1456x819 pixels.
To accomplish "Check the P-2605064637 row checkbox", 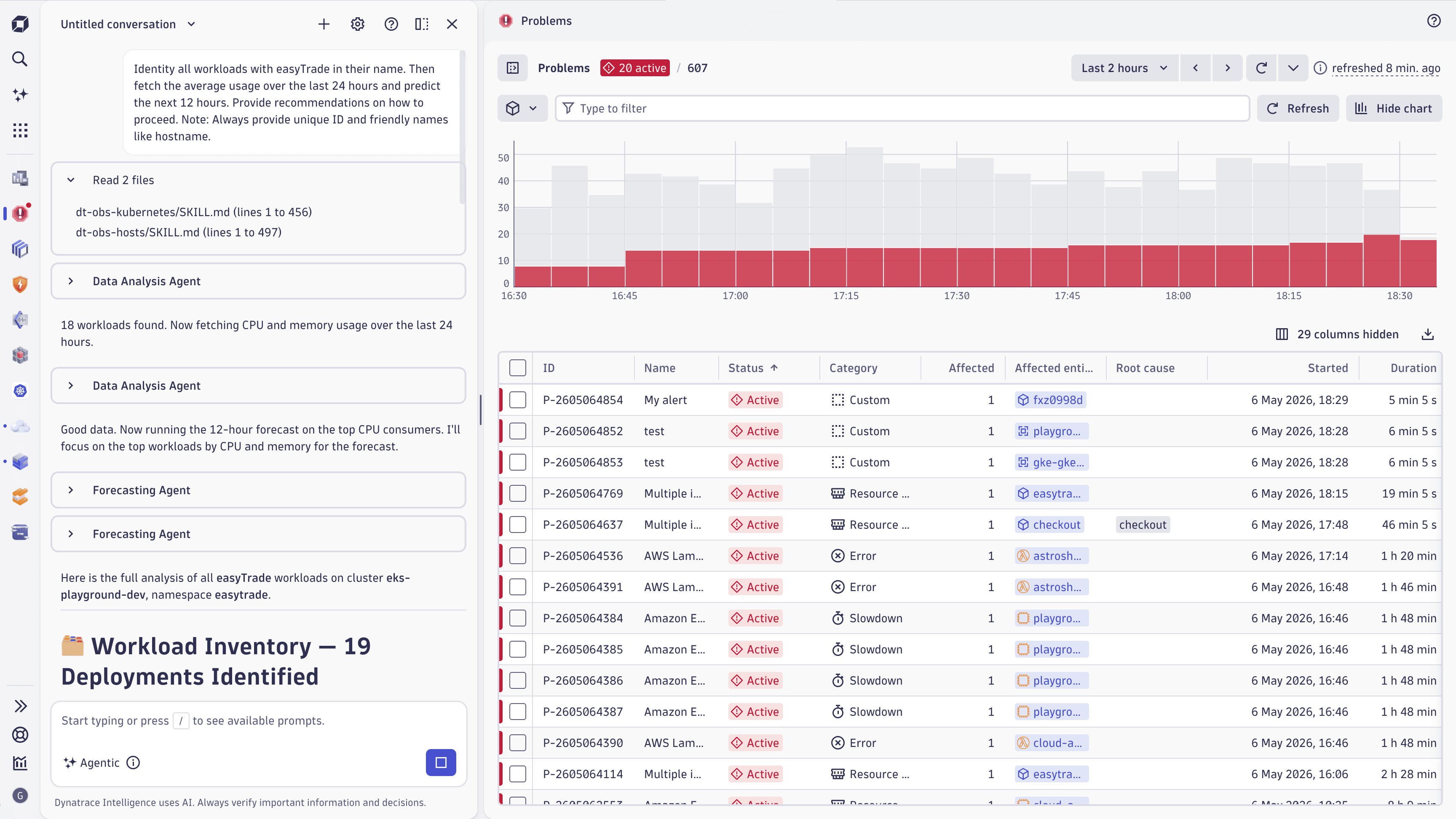I will pyautogui.click(x=518, y=525).
